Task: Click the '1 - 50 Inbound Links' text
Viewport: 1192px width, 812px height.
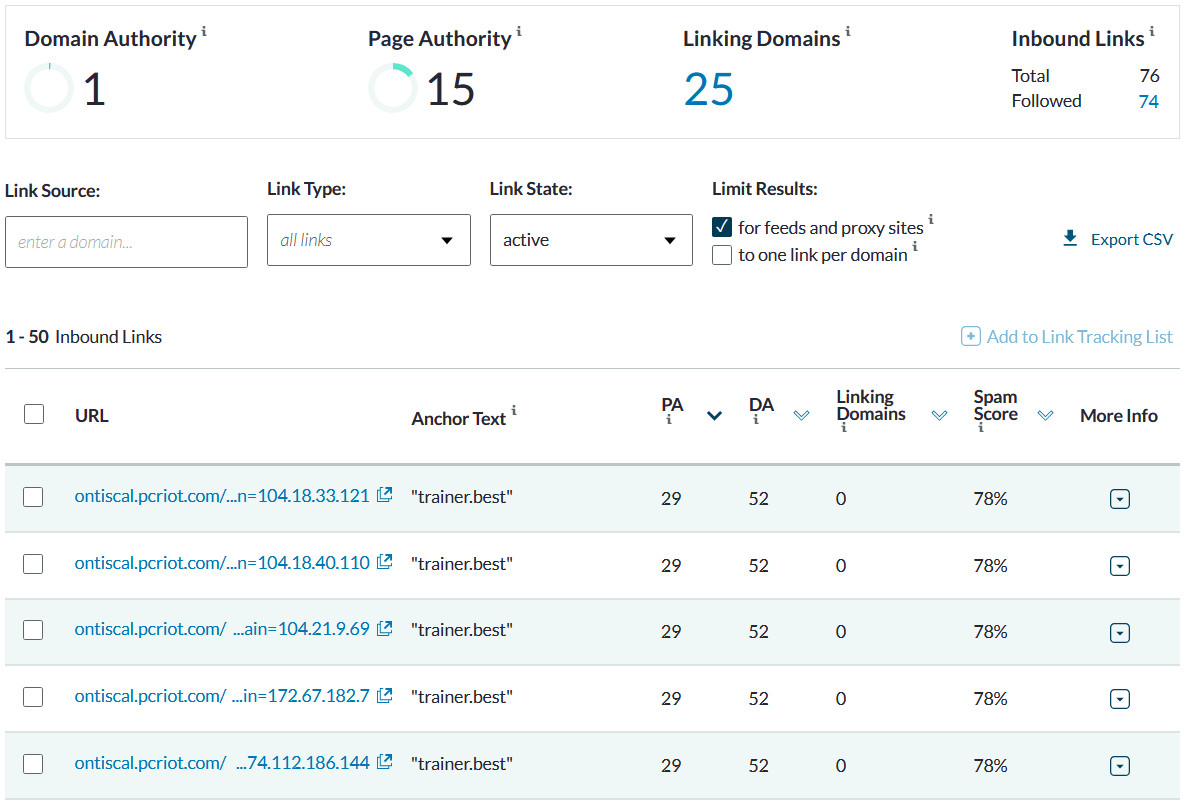Action: 84,337
